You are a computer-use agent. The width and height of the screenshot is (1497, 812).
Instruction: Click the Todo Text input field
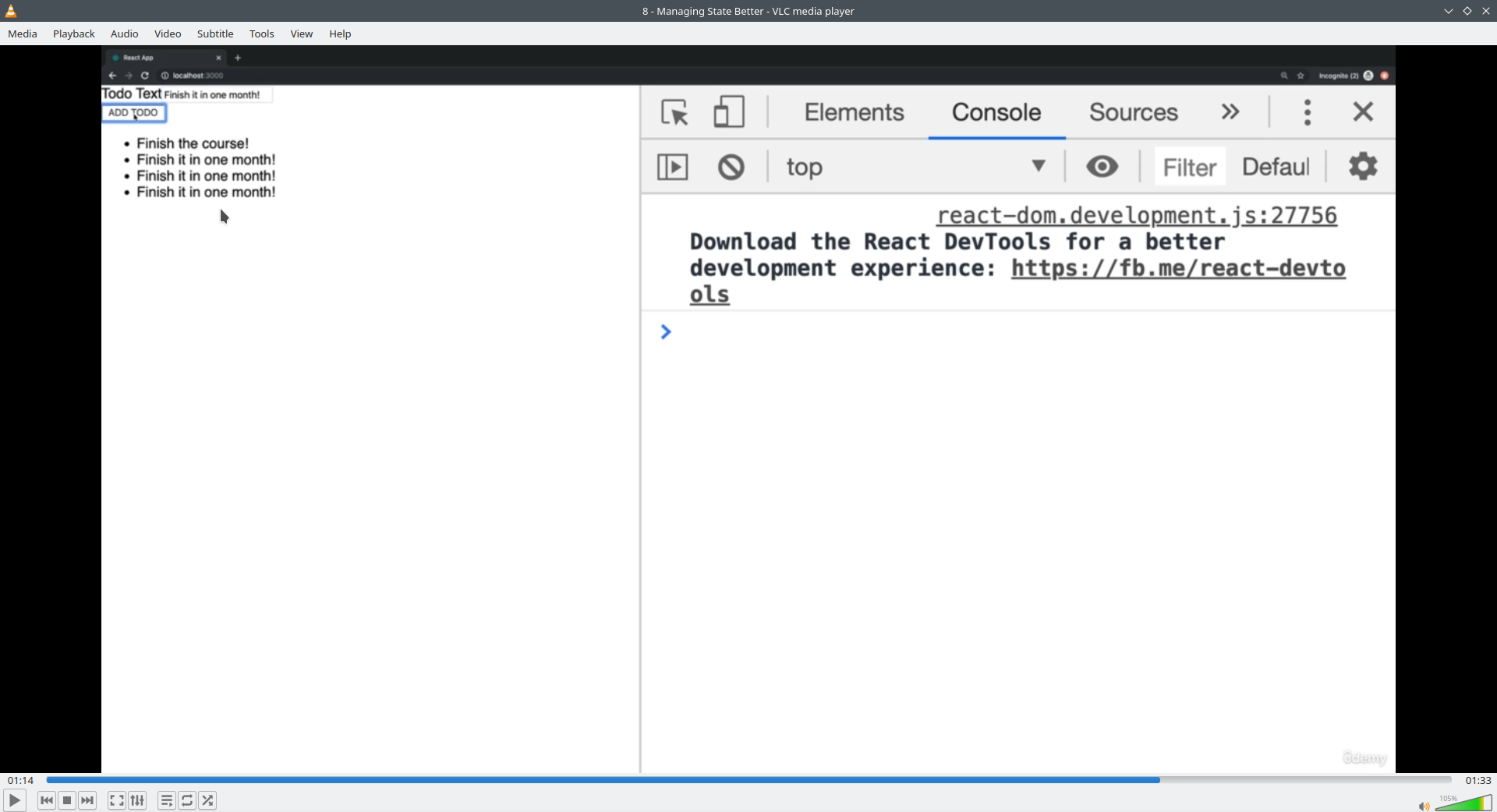pyautogui.click(x=218, y=94)
